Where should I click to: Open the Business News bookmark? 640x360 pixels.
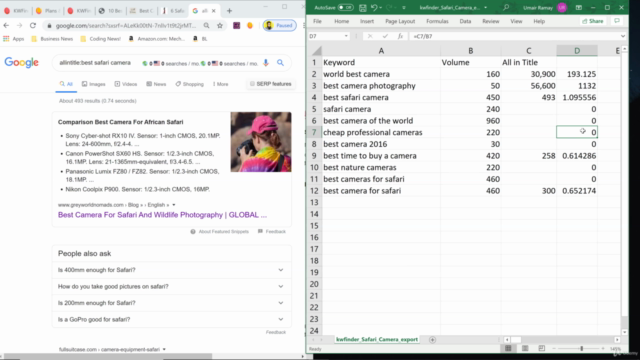(x=52, y=39)
